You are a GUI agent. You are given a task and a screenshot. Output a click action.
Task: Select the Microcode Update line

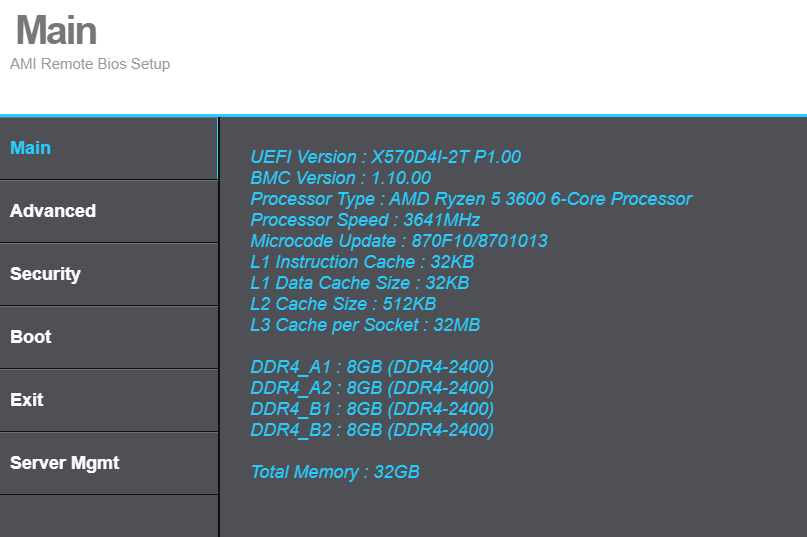click(x=398, y=241)
